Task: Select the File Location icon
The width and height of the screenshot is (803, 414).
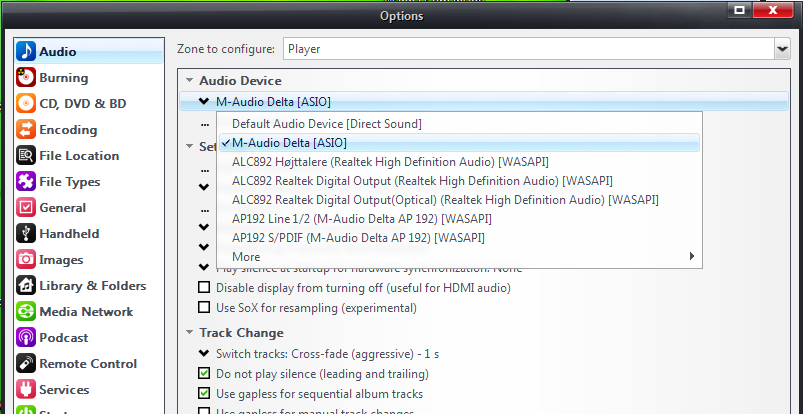Action: click(x=26, y=155)
